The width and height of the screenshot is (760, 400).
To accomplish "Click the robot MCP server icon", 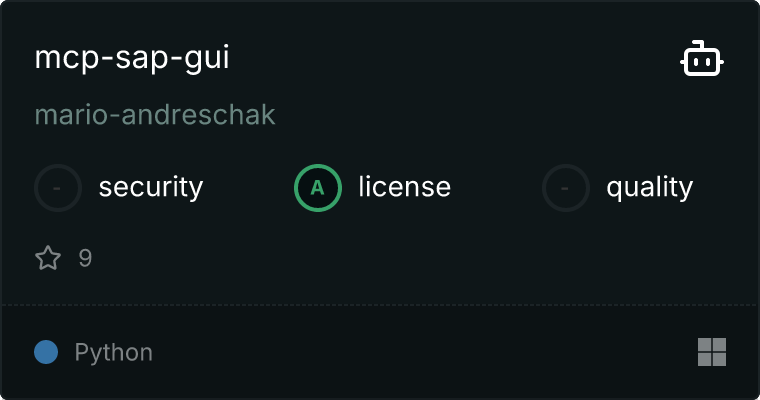I will point(702,58).
